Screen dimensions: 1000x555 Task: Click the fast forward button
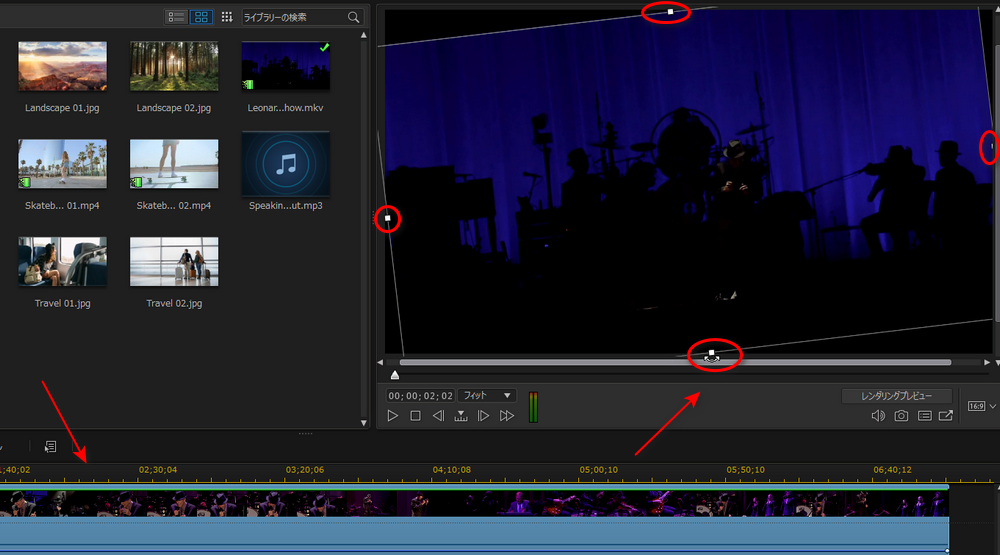click(x=507, y=416)
